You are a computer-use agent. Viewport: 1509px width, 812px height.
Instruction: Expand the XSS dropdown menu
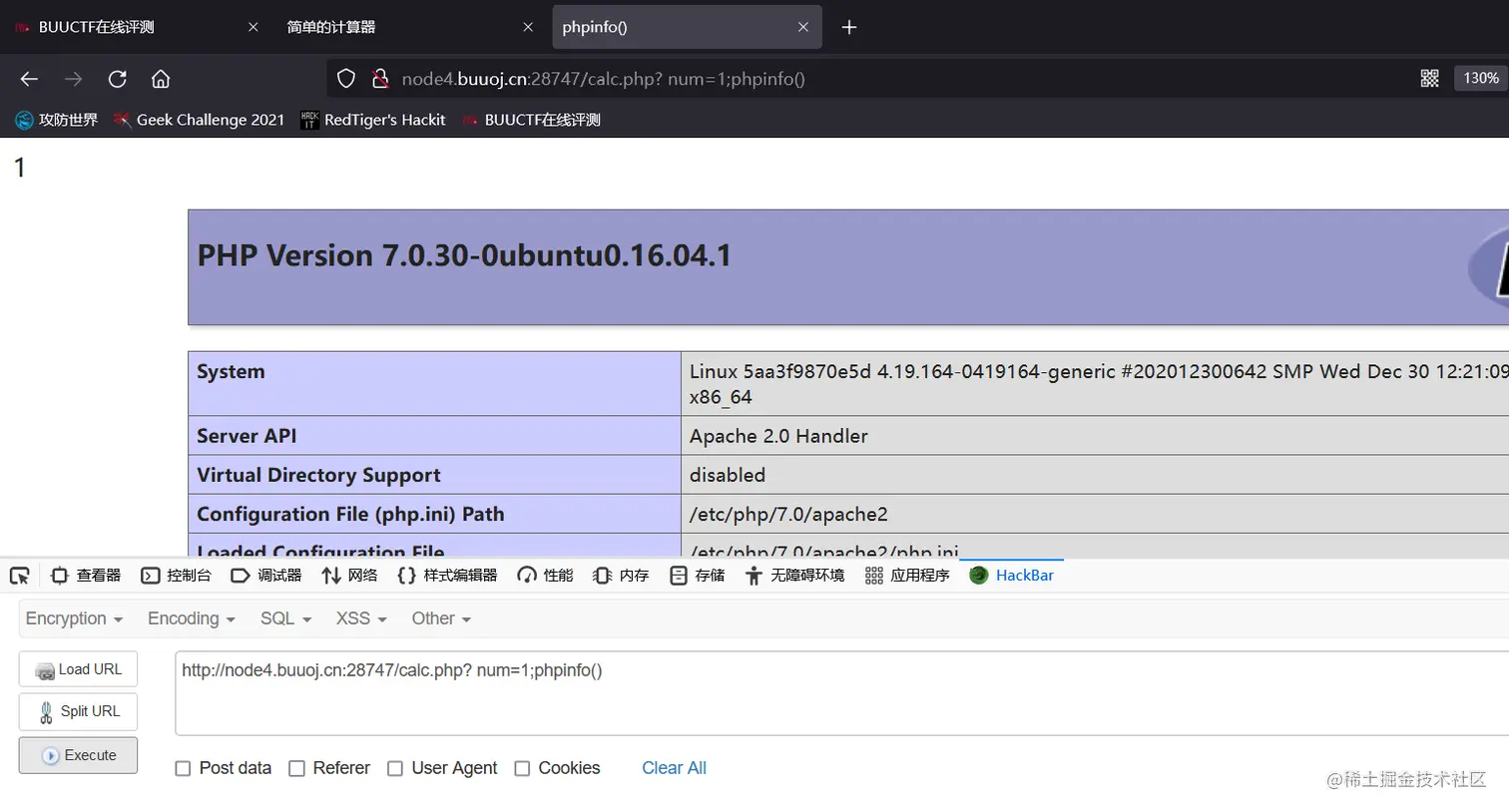coord(361,618)
